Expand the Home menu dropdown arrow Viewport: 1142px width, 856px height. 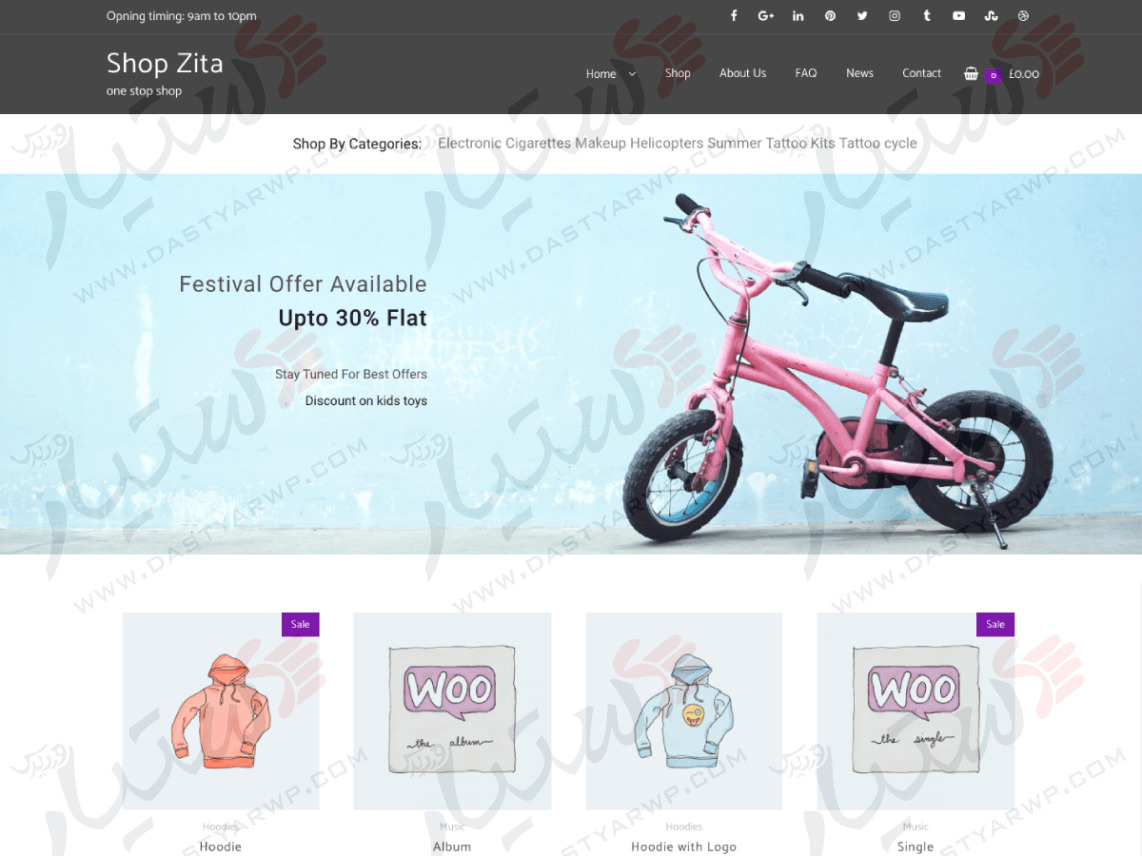632,74
